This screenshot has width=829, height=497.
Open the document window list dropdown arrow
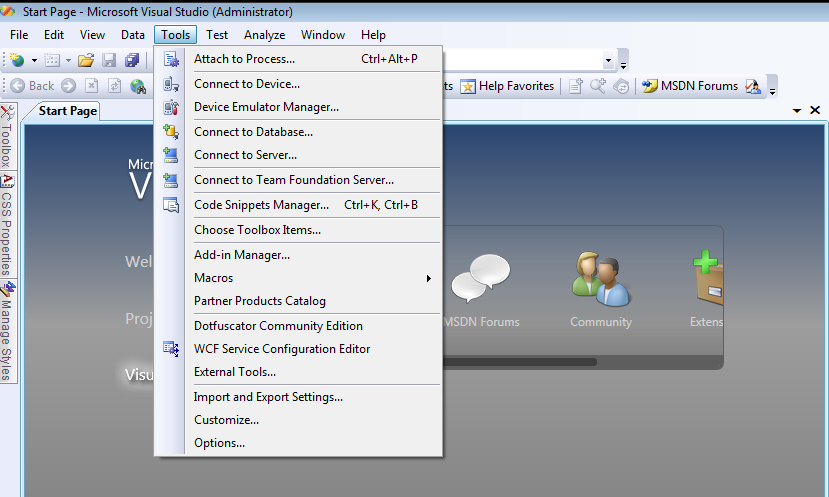(797, 111)
